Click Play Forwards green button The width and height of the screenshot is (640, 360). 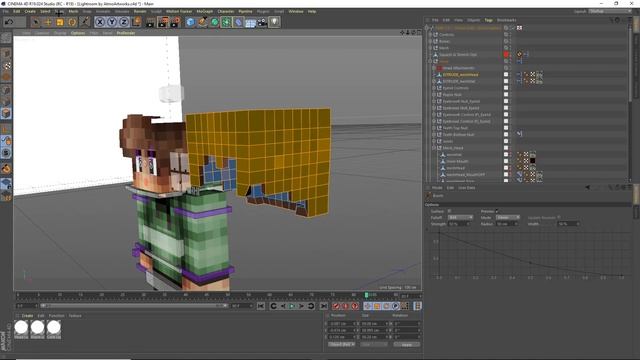292,306
